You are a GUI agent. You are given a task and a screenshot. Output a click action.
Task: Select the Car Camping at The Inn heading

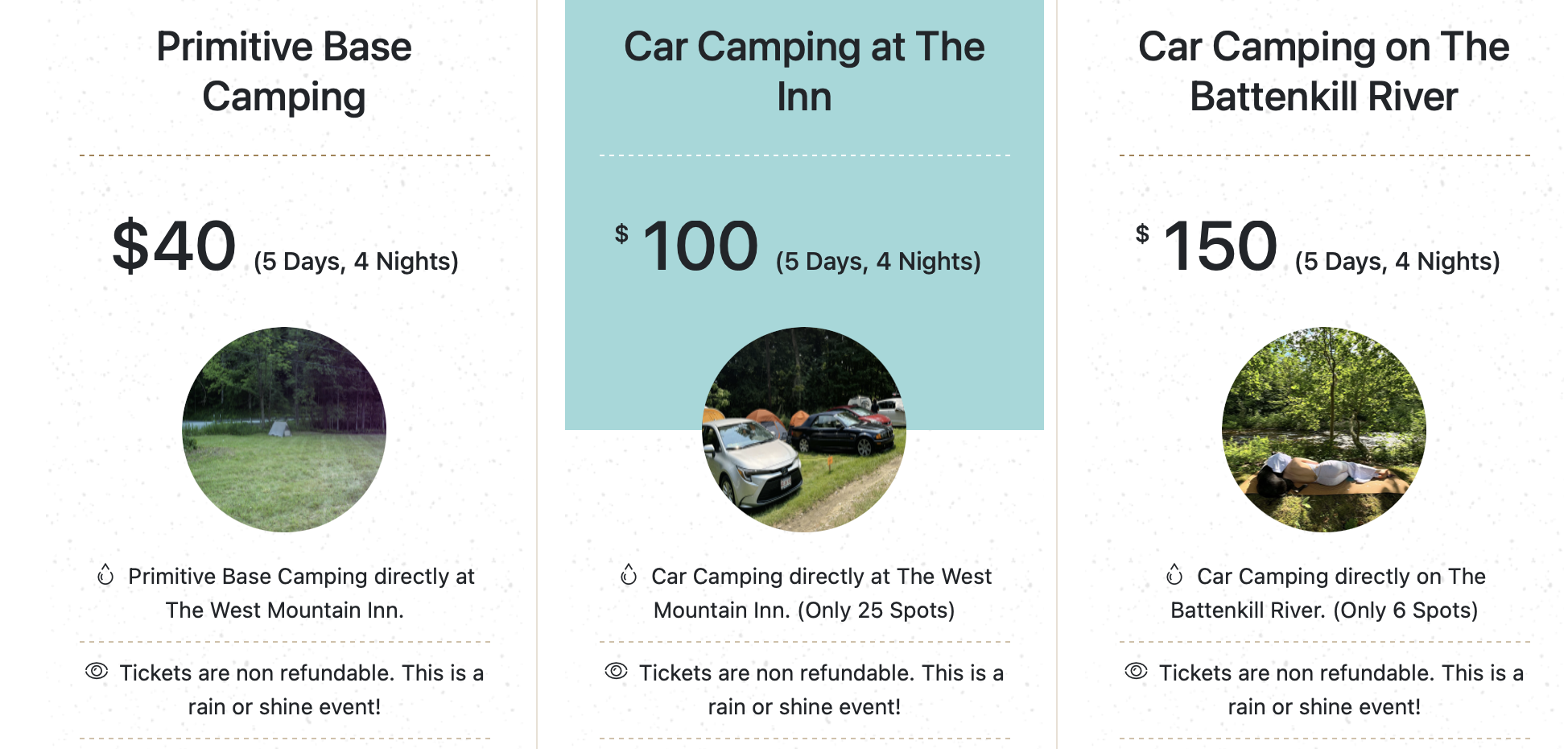(x=804, y=72)
